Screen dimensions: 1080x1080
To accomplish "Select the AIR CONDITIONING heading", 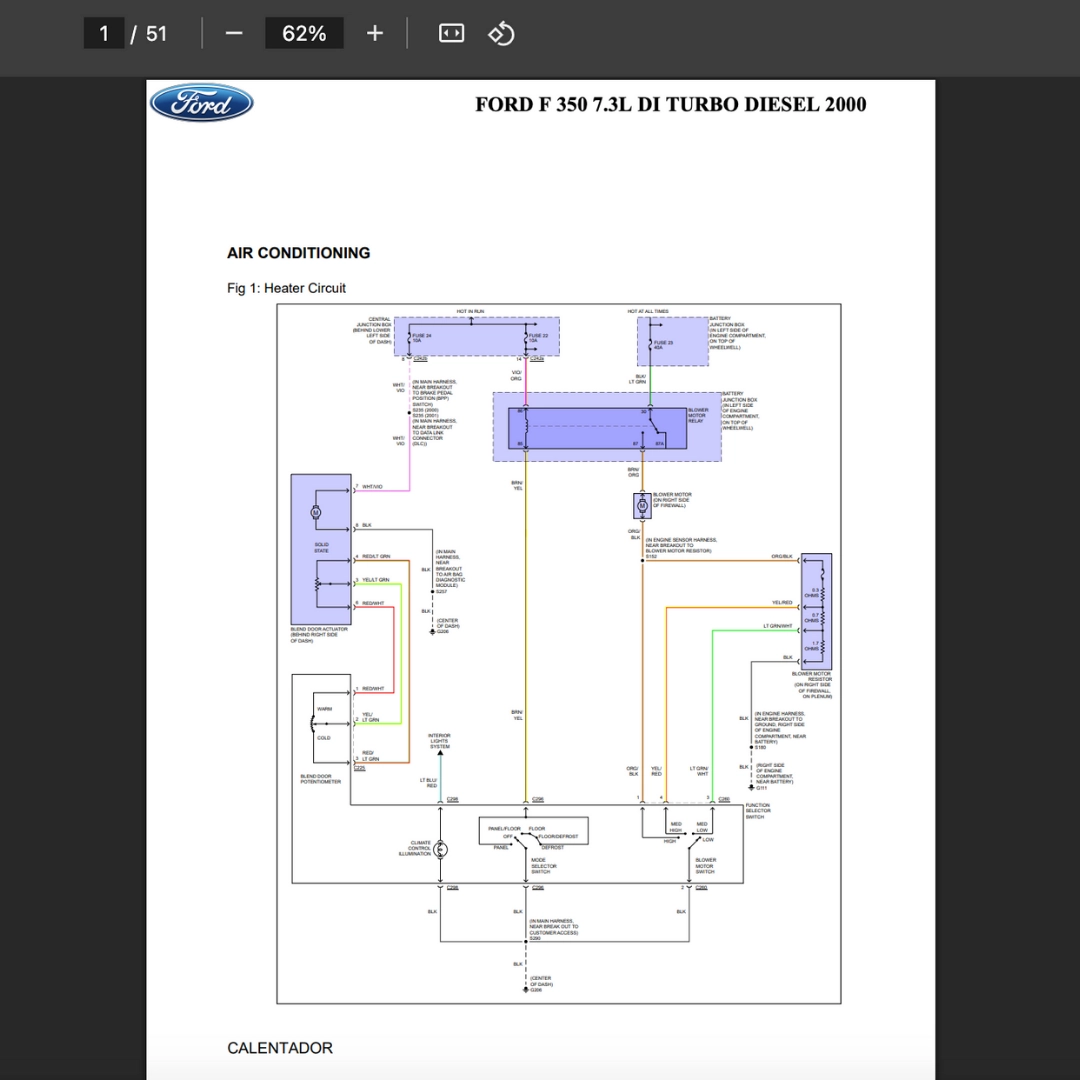I will tap(298, 253).
